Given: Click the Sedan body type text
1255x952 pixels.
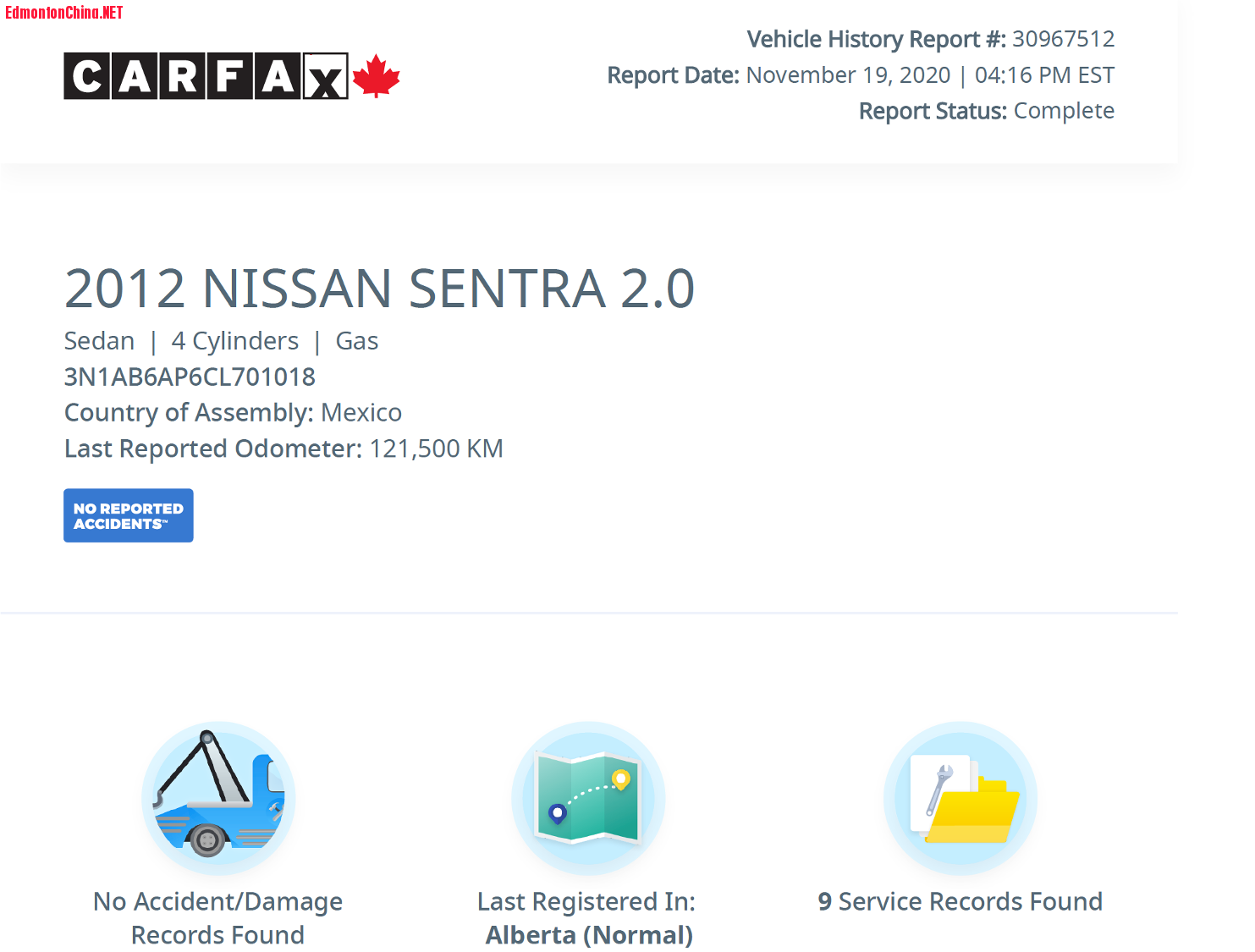Looking at the screenshot, I should click(99, 341).
